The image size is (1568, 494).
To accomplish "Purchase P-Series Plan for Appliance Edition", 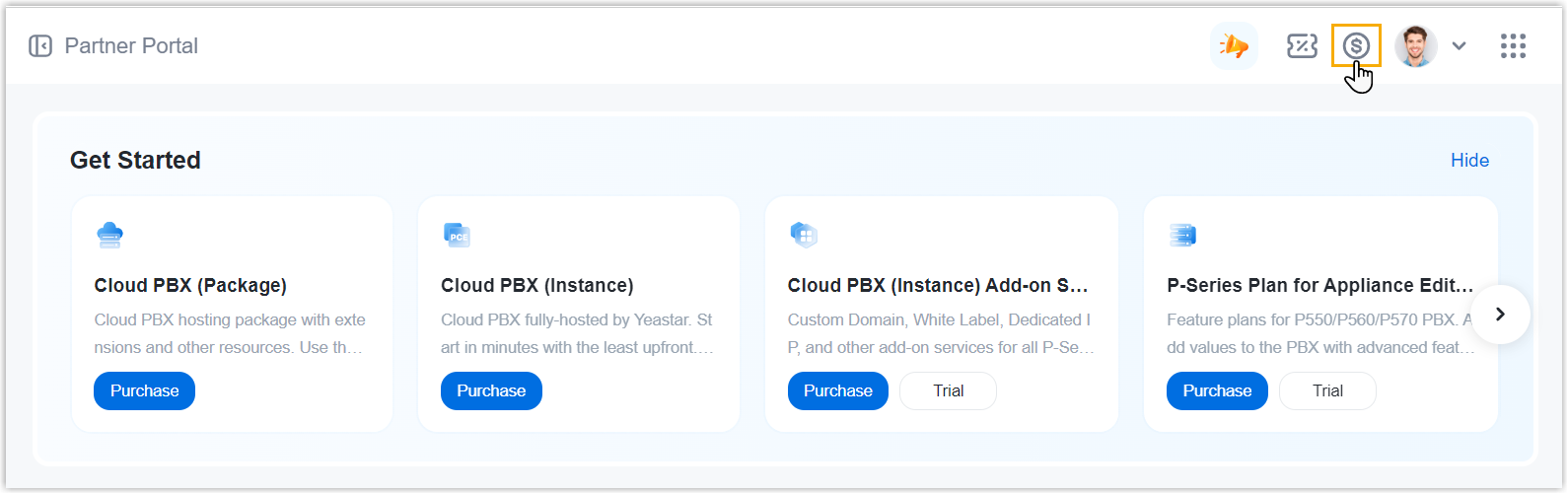I will 1217,390.
